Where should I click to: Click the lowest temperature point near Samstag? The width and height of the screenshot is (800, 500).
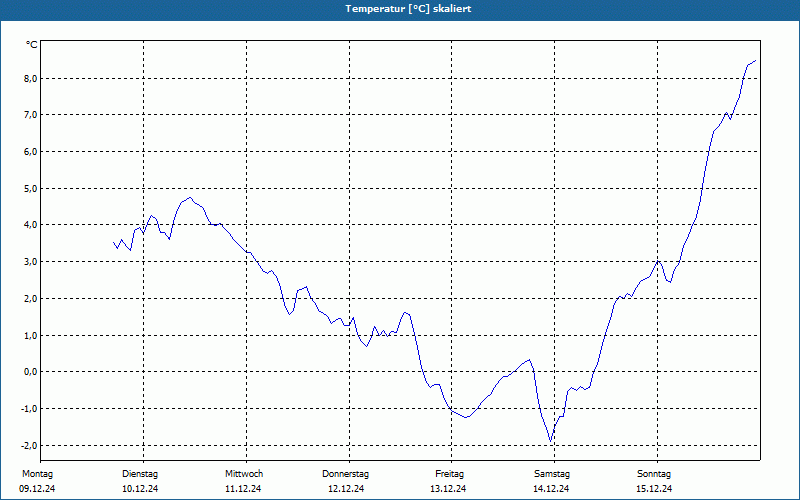coord(551,440)
